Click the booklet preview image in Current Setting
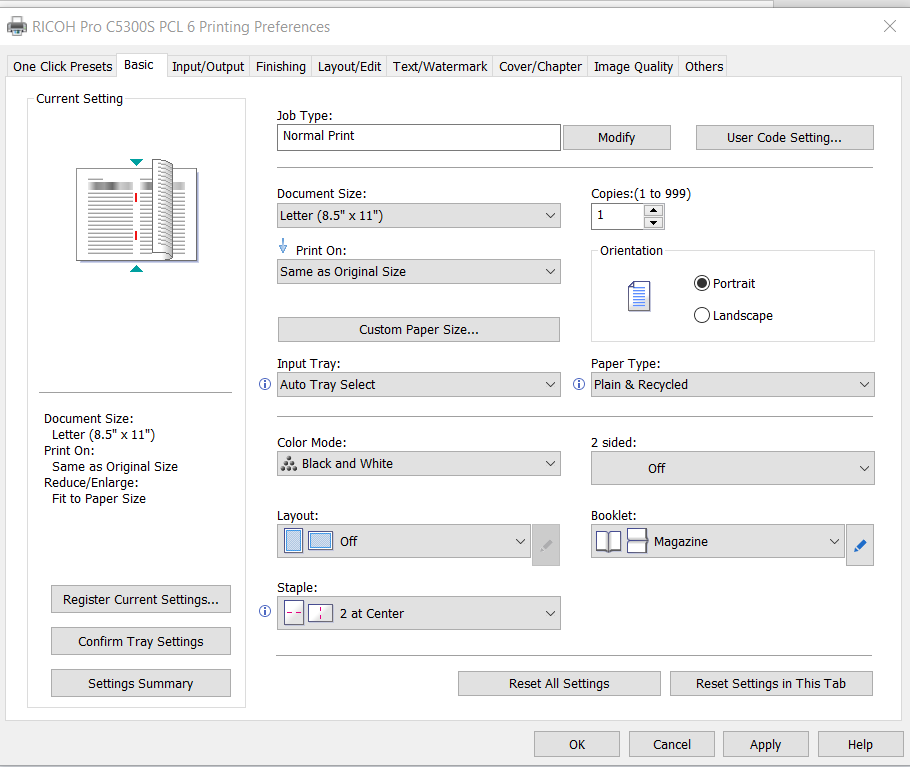Image resolution: width=910 pixels, height=767 pixels. click(136, 215)
